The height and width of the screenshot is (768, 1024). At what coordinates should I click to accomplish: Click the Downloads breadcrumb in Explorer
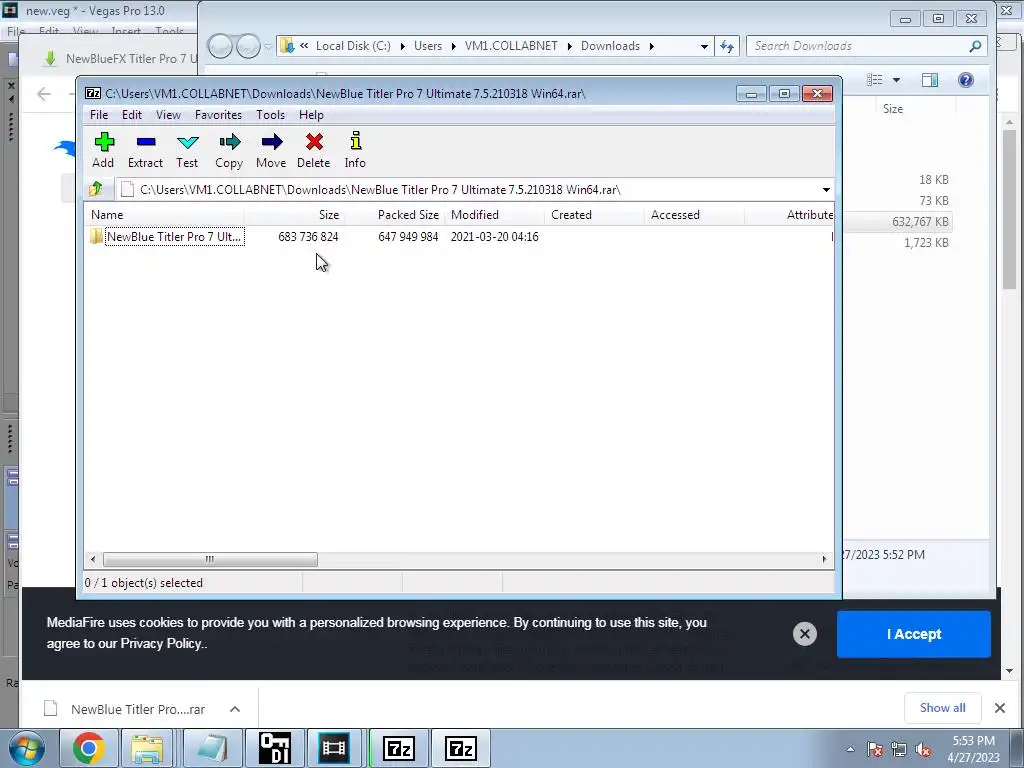pyautogui.click(x=610, y=46)
